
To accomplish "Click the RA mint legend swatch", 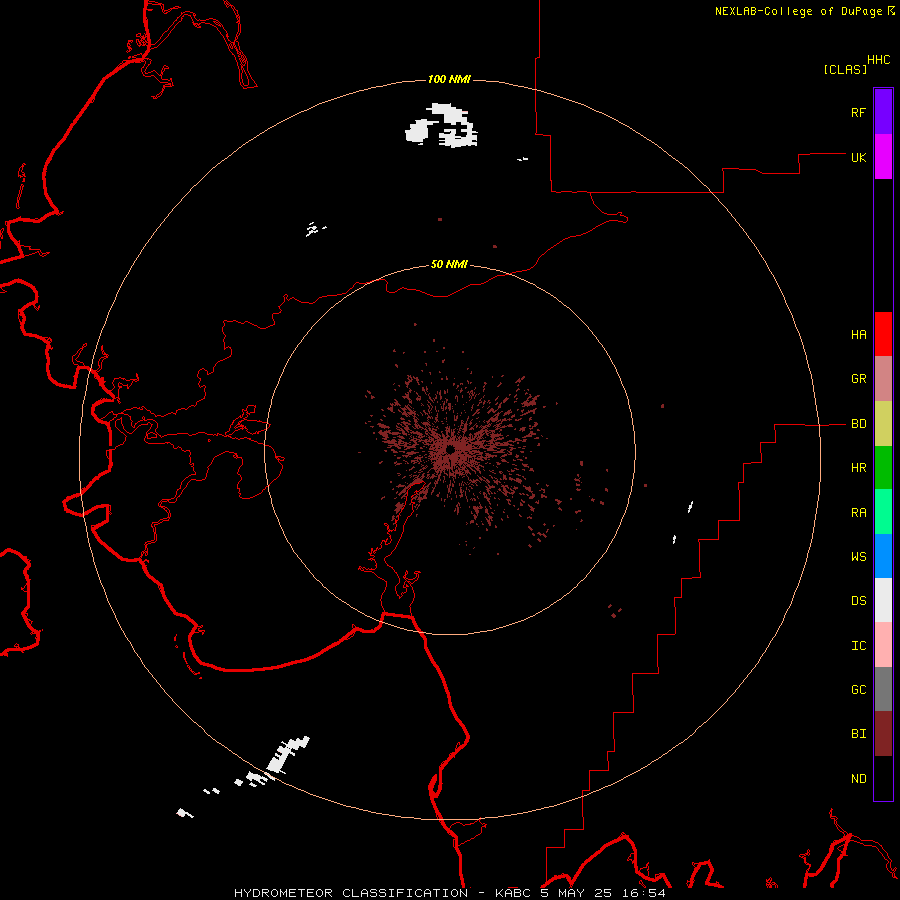I will click(x=883, y=512).
